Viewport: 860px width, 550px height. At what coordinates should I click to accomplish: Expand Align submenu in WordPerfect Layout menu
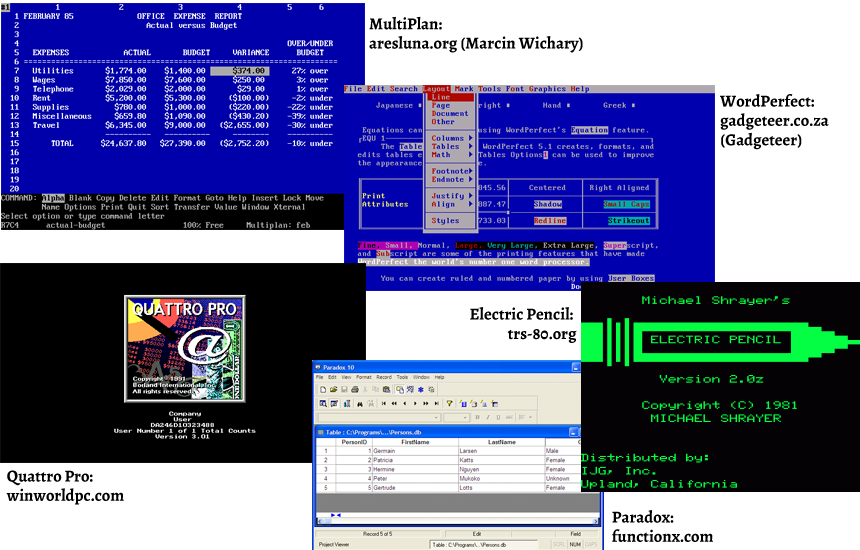pos(452,204)
